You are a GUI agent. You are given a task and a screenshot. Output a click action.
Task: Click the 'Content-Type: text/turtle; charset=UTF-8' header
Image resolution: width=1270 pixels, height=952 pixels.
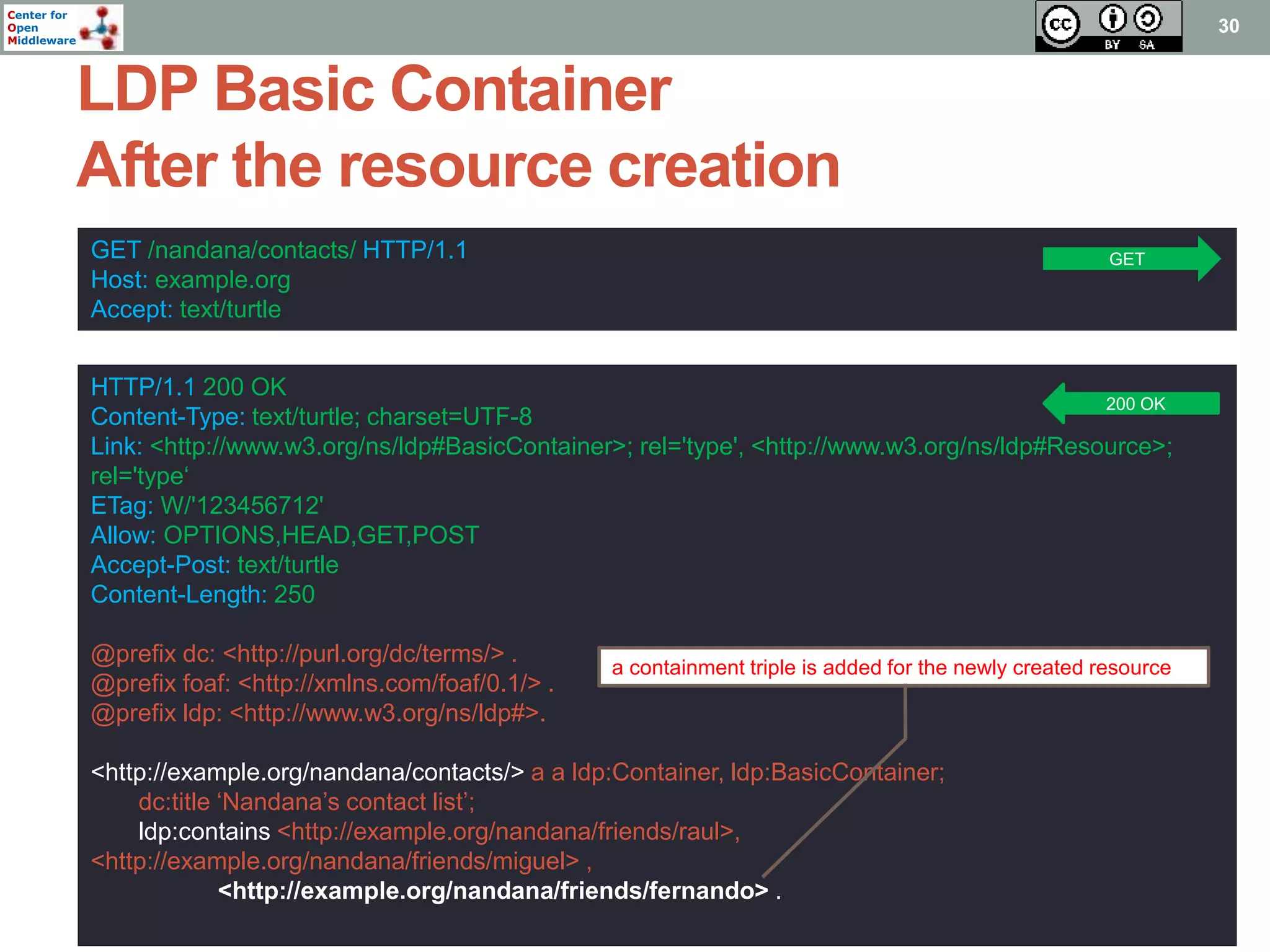tap(311, 416)
